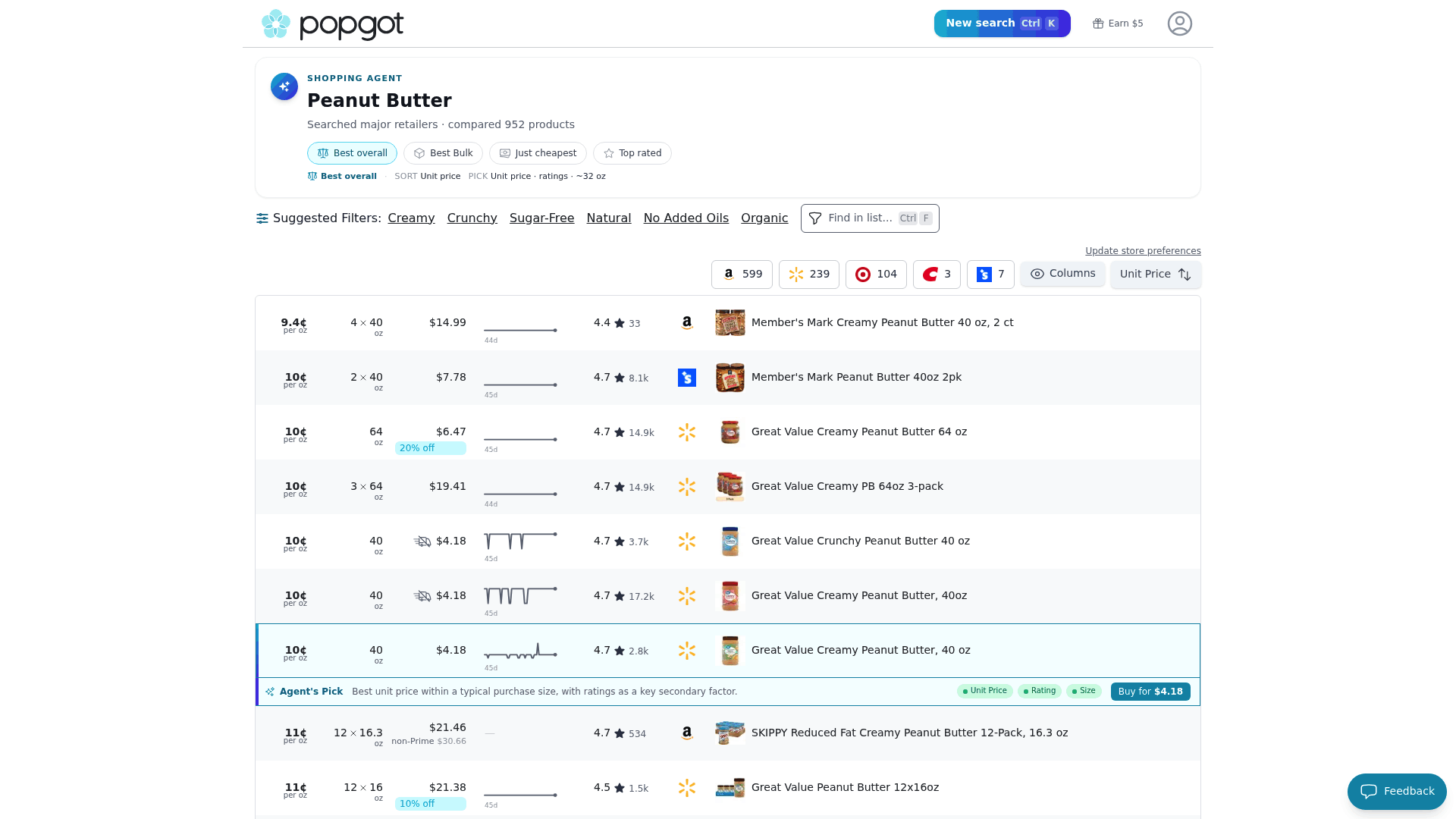Toggle the Natural suggested filter
This screenshot has height=819, width=1456.
click(x=609, y=218)
